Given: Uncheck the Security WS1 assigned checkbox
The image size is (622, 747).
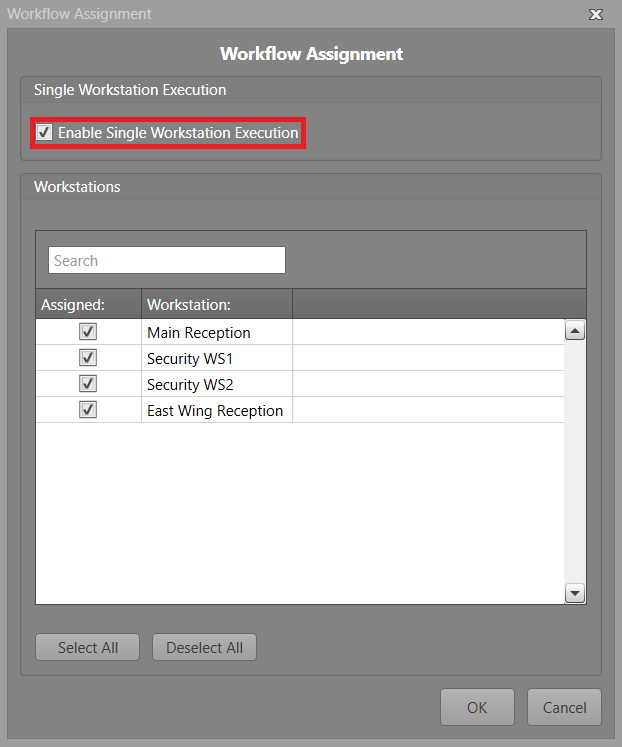Looking at the screenshot, I should pos(88,358).
